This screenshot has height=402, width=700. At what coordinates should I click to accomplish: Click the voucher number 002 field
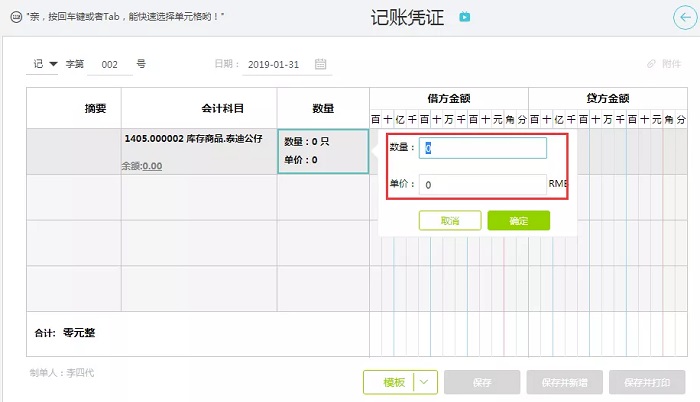pyautogui.click(x=110, y=64)
